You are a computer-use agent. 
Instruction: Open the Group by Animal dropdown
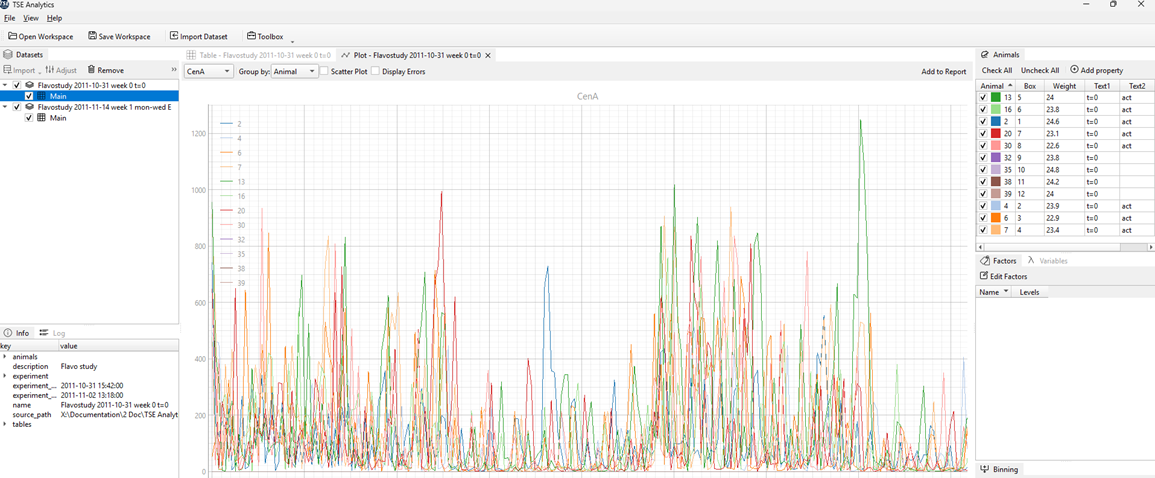[x=295, y=71]
